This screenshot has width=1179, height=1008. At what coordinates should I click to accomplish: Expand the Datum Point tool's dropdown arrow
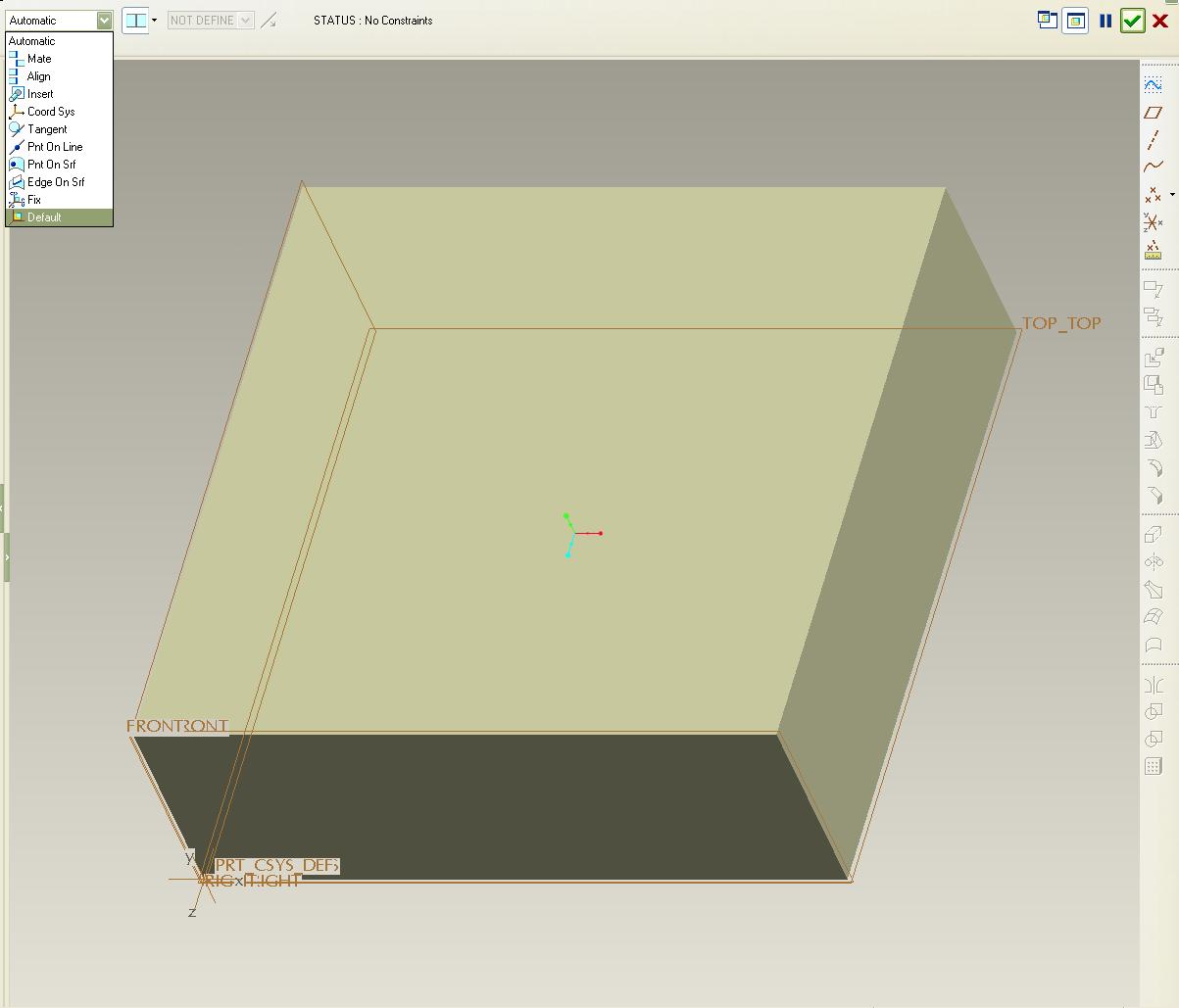[x=1171, y=194]
